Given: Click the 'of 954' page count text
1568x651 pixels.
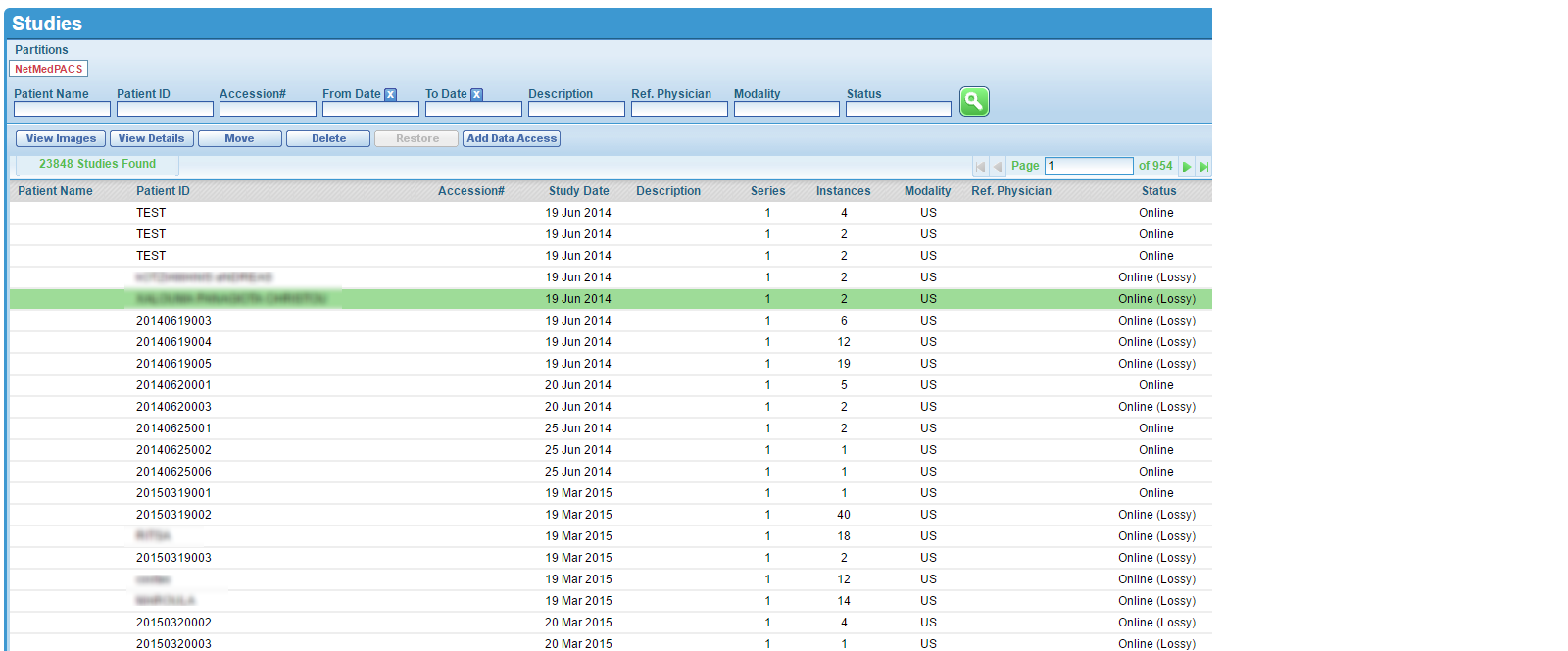Looking at the screenshot, I should tap(1155, 166).
